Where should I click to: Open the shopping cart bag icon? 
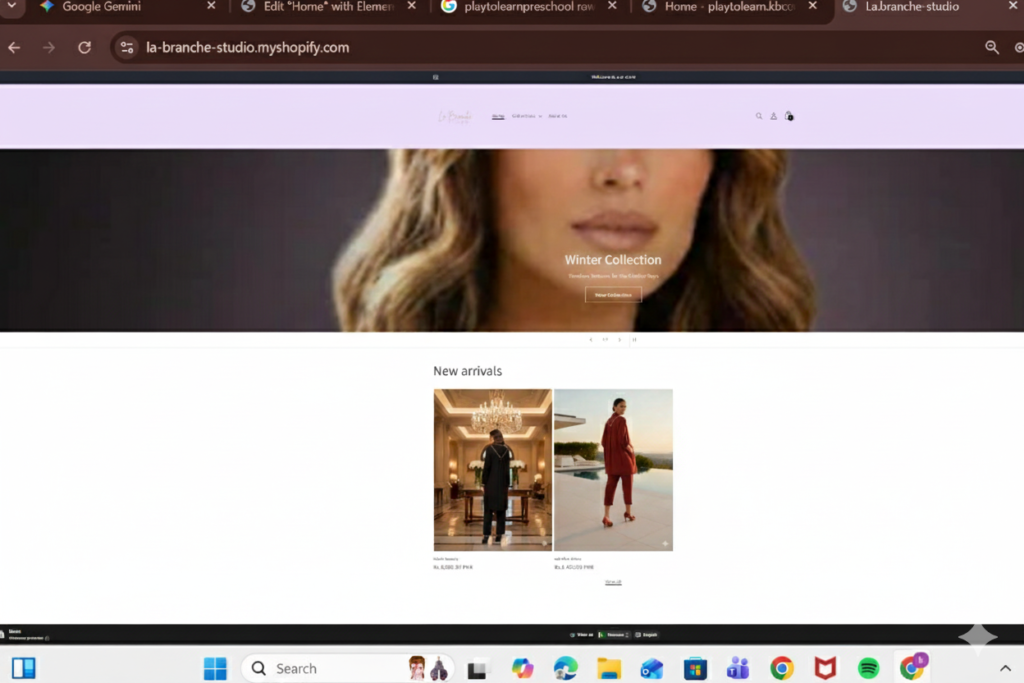coord(789,116)
